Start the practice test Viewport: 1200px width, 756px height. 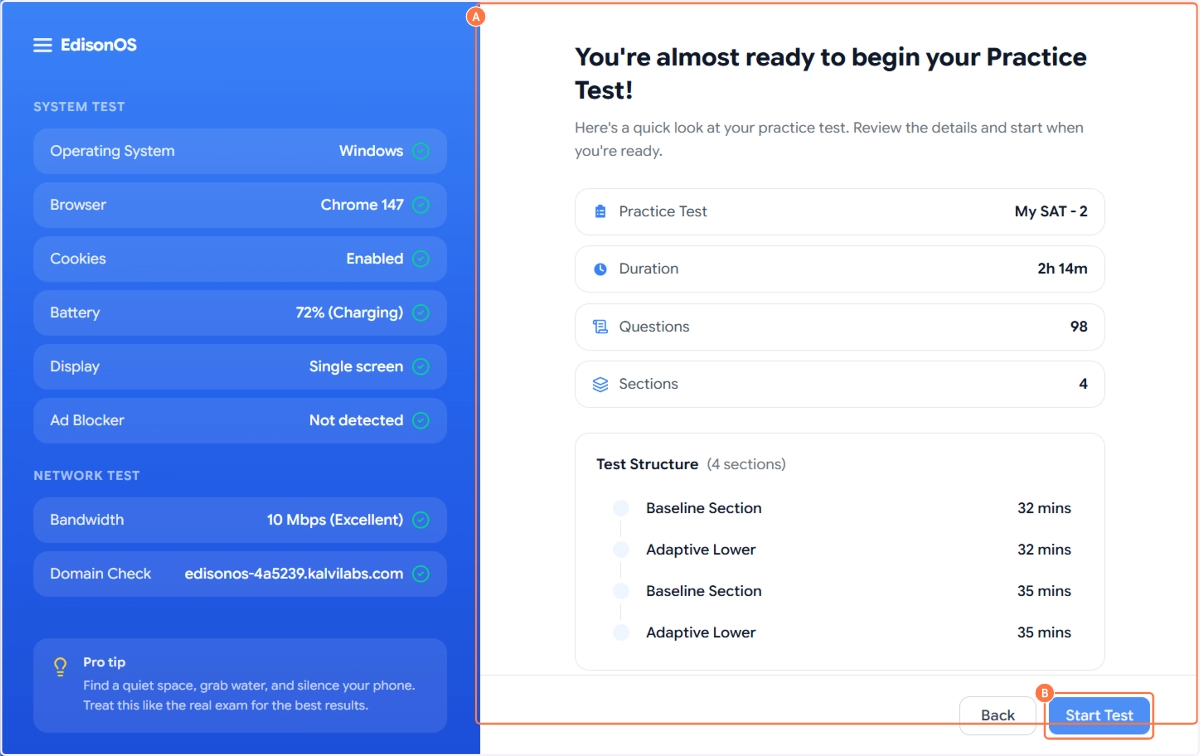pyautogui.click(x=1099, y=715)
